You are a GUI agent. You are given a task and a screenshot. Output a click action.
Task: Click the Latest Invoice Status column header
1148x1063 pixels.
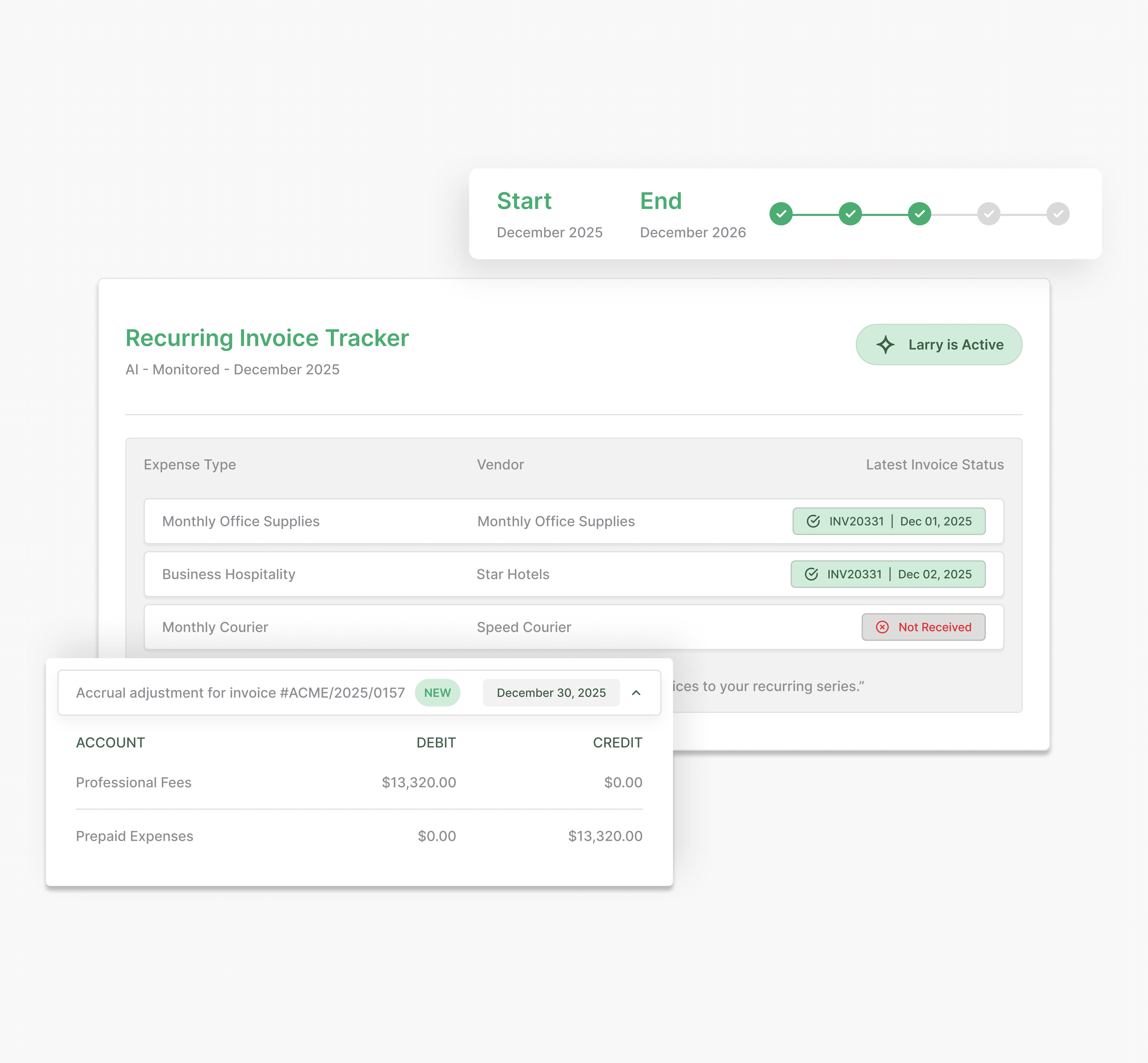point(935,465)
